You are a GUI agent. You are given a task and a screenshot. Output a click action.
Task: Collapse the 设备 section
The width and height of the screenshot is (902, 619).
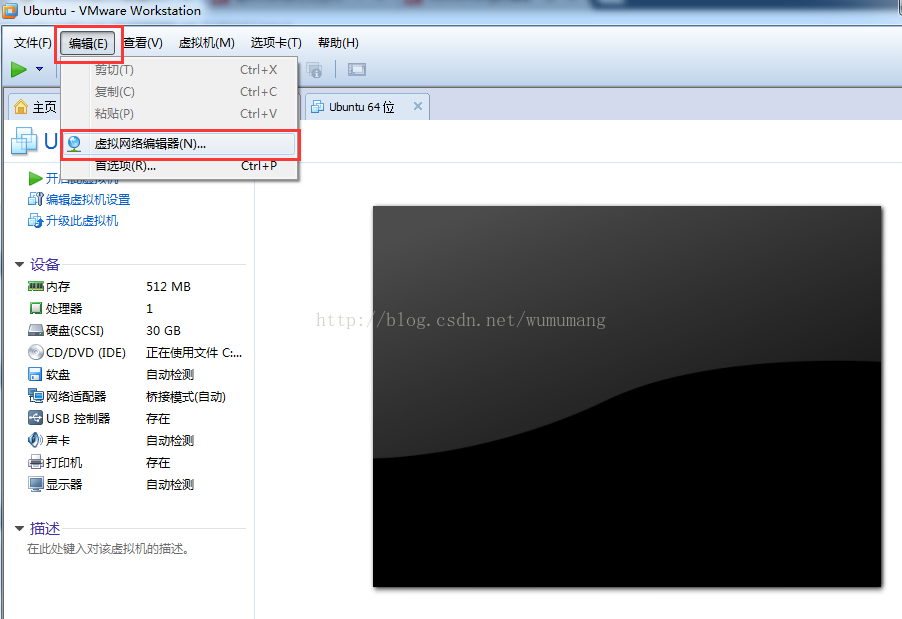coord(19,265)
